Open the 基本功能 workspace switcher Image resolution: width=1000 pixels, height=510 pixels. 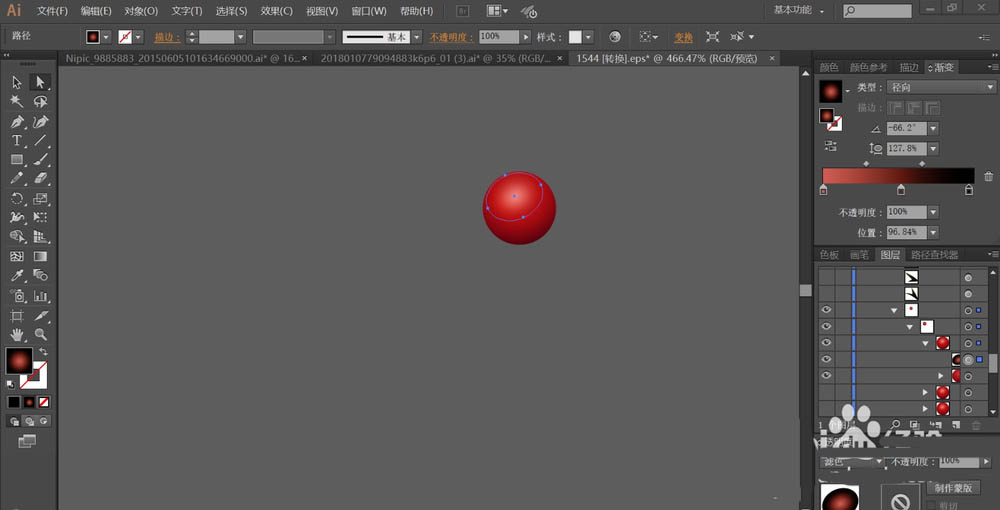coord(799,11)
